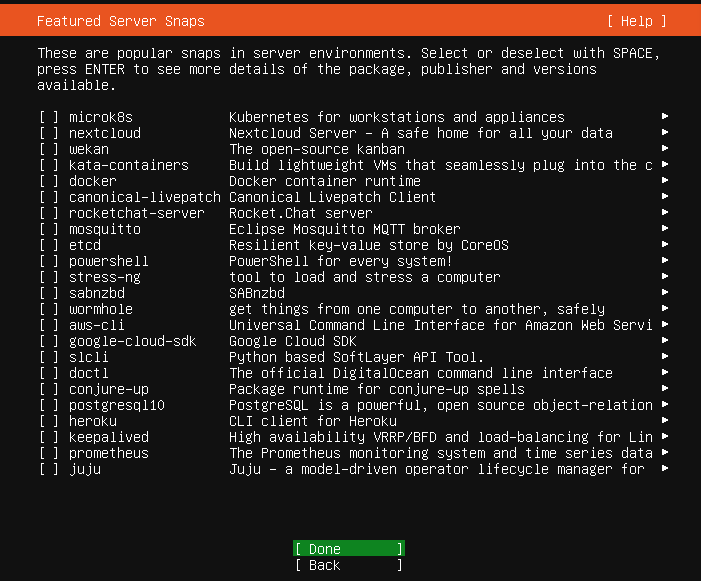Click 'Google Cloud SDK' description
Viewport: 701px width, 581px height.
tap(293, 341)
